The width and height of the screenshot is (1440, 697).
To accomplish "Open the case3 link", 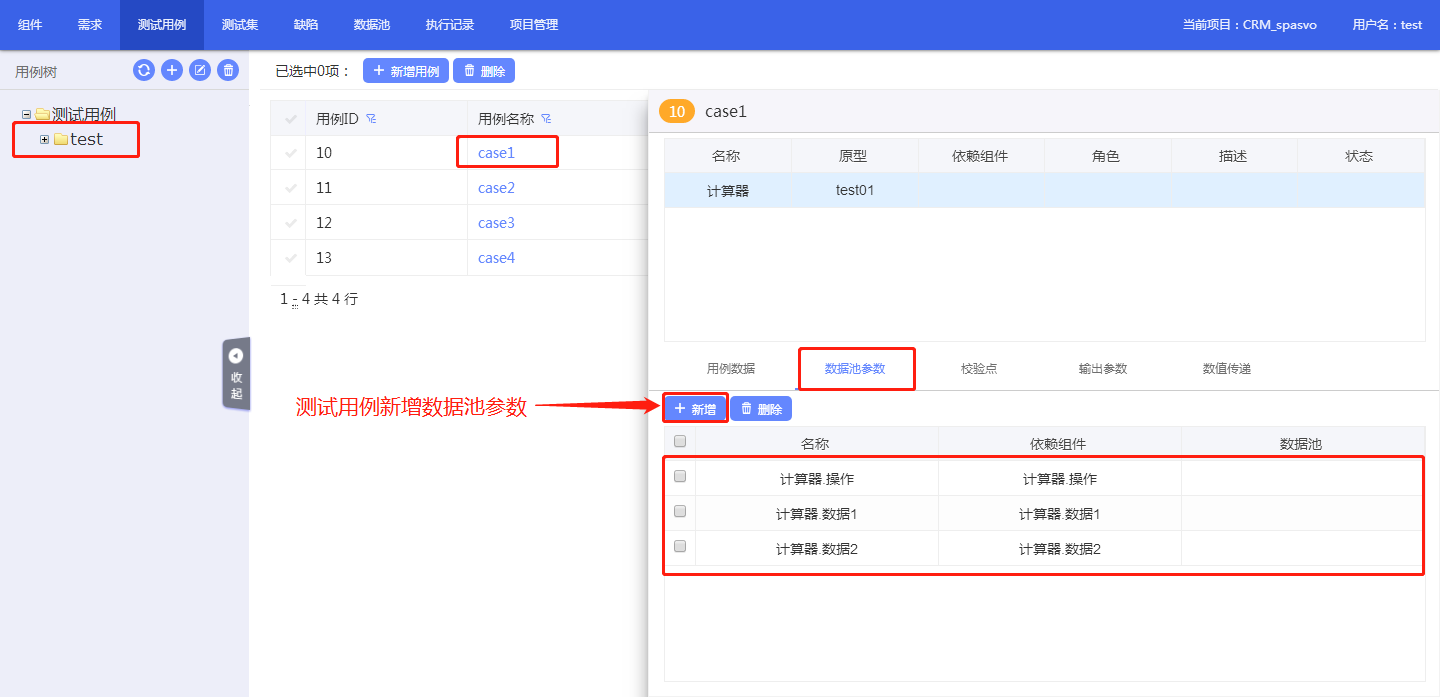I will tap(496, 223).
